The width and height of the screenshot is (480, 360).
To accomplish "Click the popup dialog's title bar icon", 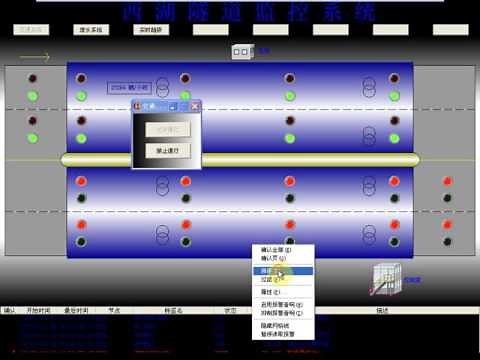I will (137, 107).
